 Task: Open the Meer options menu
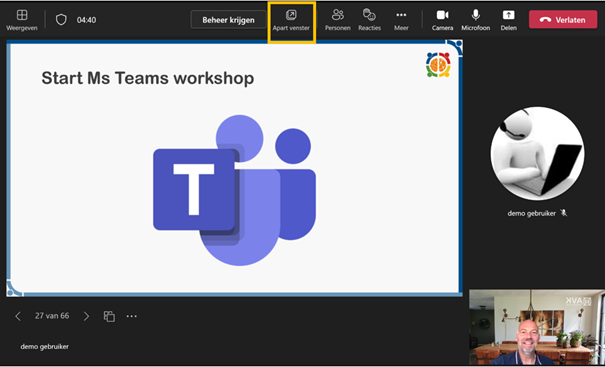[x=401, y=20]
